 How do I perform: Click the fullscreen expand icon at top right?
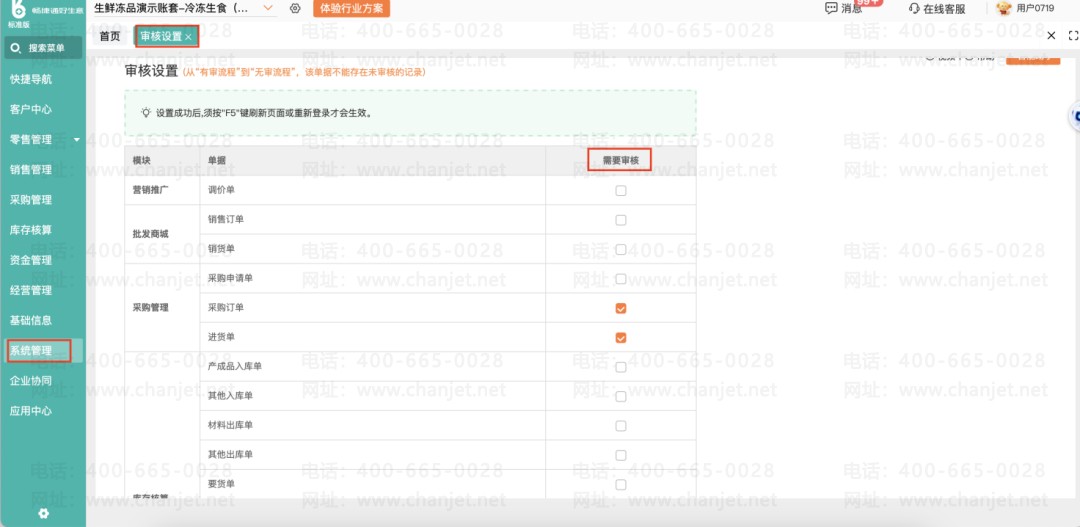coord(1072,36)
